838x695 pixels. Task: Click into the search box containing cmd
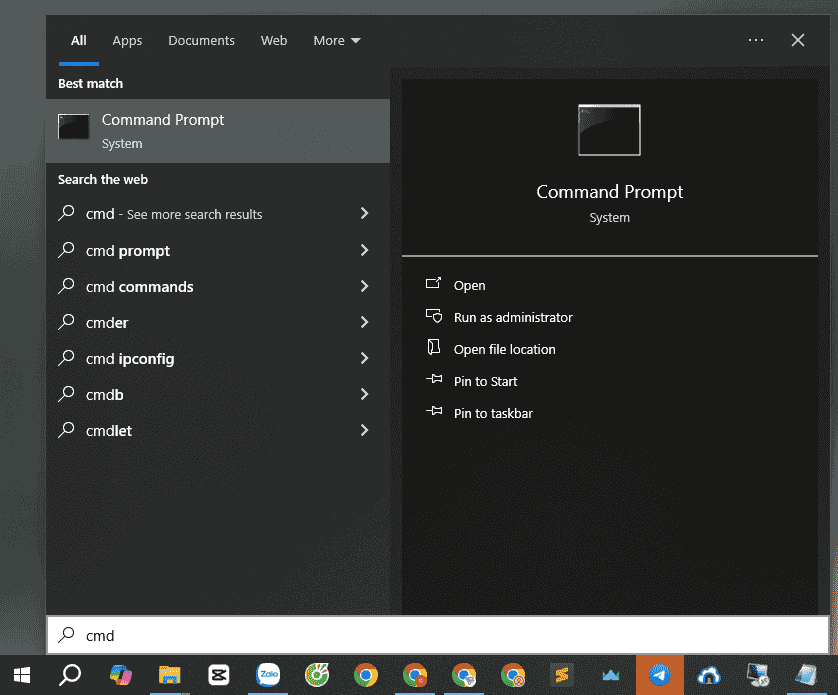point(438,635)
